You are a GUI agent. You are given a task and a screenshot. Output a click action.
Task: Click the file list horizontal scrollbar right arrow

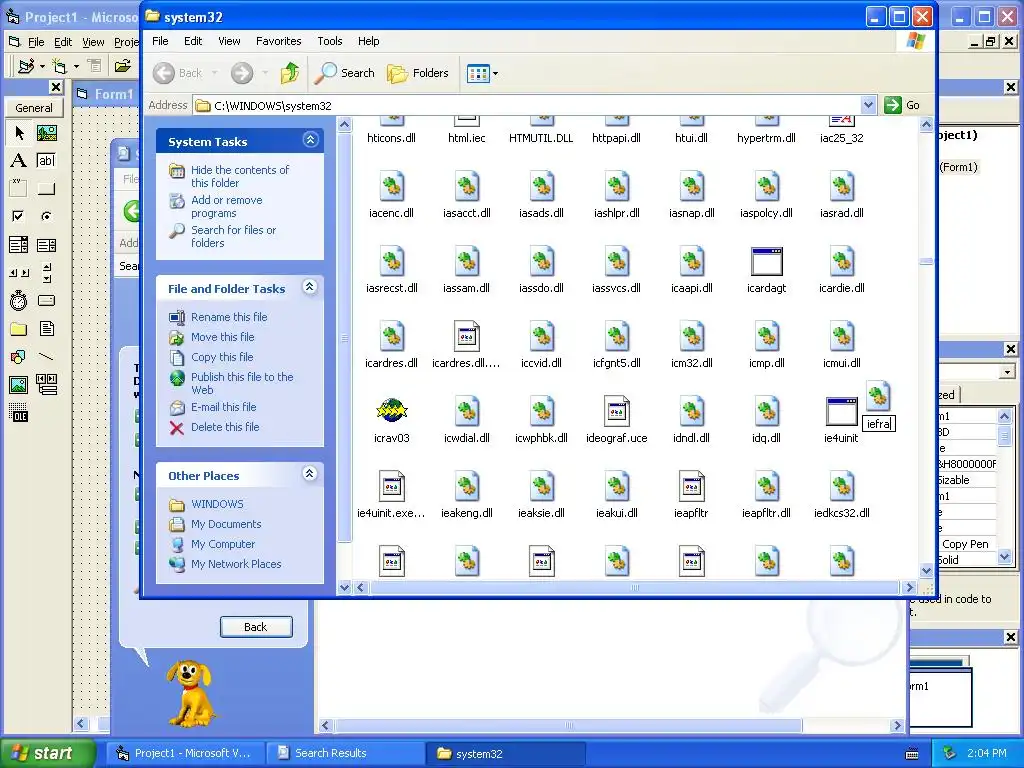click(x=909, y=588)
